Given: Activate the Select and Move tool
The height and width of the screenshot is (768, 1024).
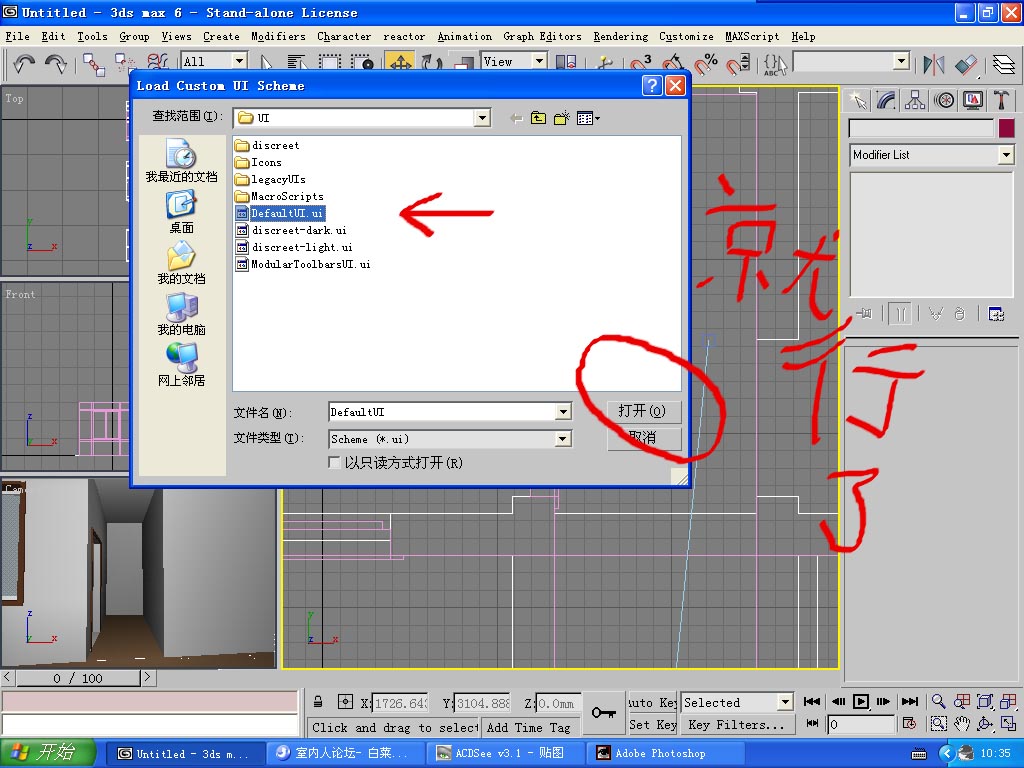Looking at the screenshot, I should tap(400, 63).
